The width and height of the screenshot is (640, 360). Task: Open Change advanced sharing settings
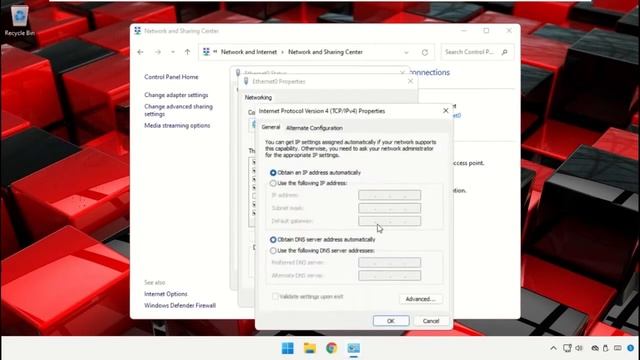tap(178, 110)
